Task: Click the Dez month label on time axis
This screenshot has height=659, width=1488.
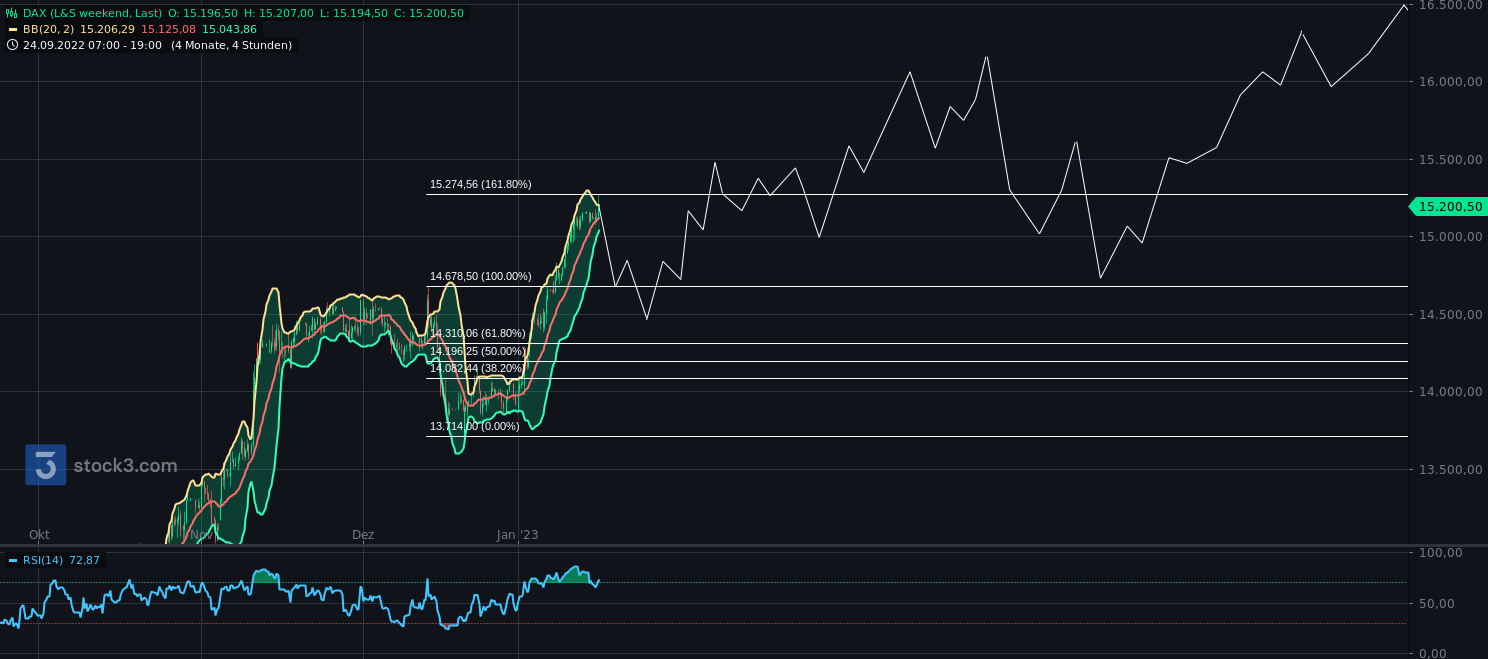Action: (362, 534)
